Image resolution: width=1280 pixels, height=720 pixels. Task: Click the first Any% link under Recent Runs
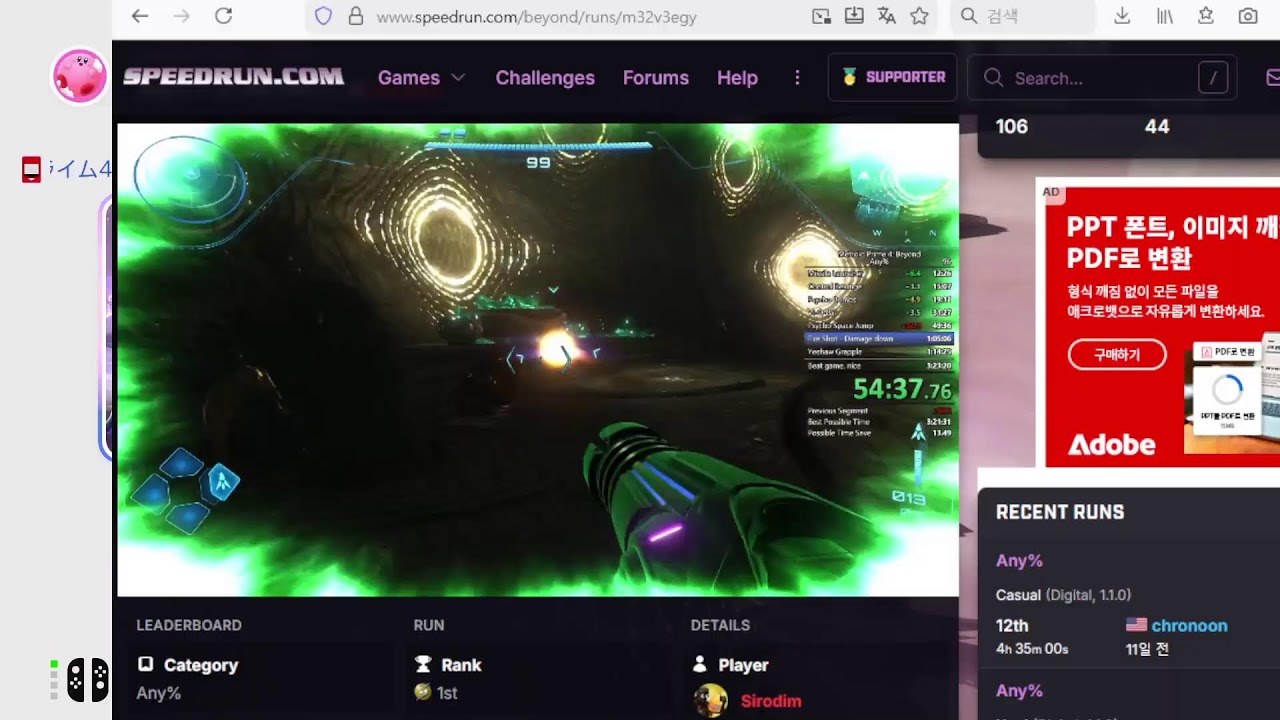pos(1019,561)
